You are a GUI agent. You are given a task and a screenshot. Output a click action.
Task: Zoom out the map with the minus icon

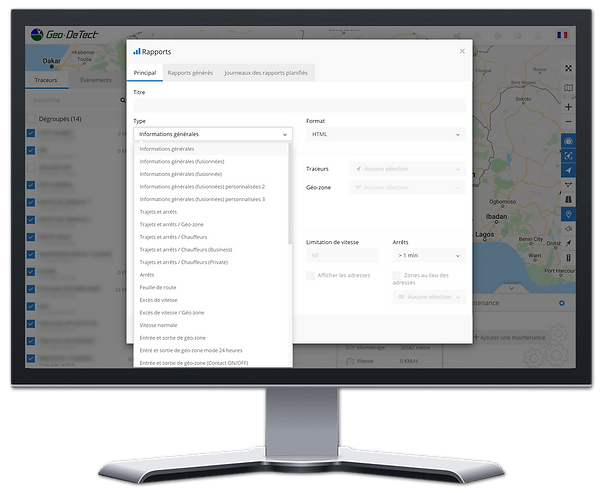[x=568, y=122]
